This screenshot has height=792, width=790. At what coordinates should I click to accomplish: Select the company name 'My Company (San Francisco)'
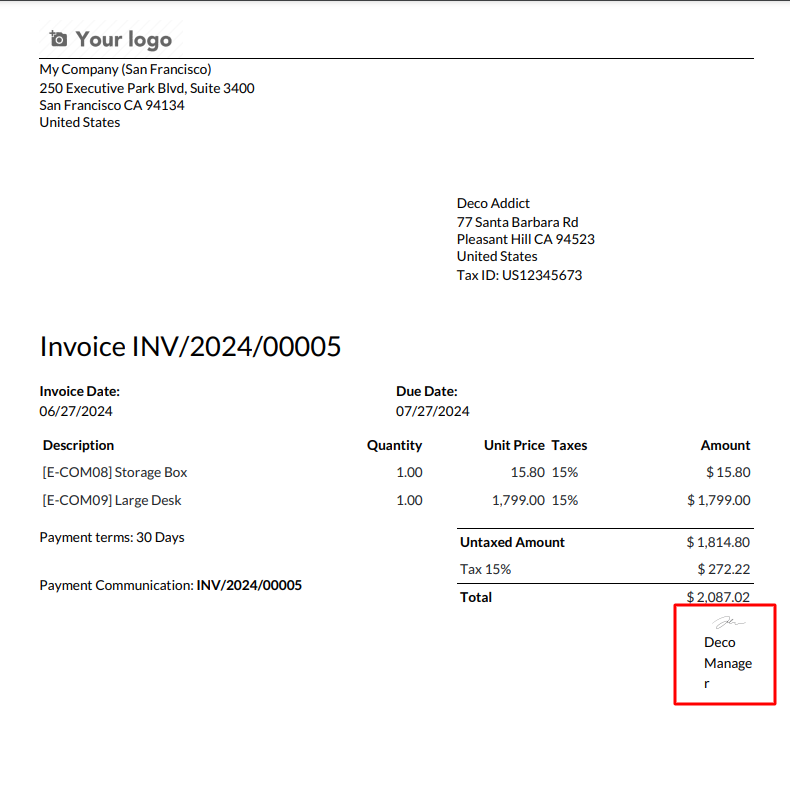[125, 69]
